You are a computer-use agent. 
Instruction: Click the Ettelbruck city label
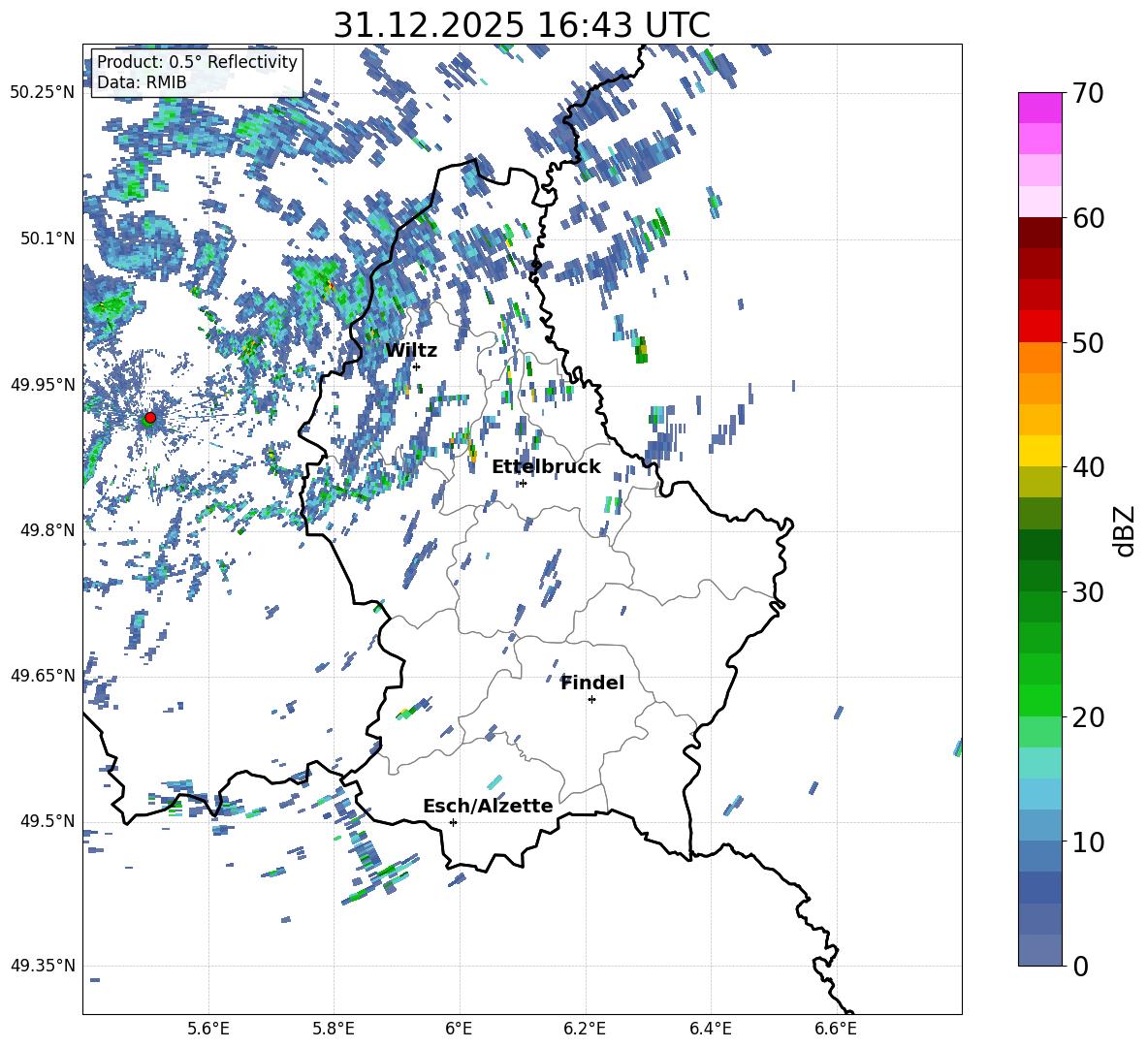[x=546, y=467]
